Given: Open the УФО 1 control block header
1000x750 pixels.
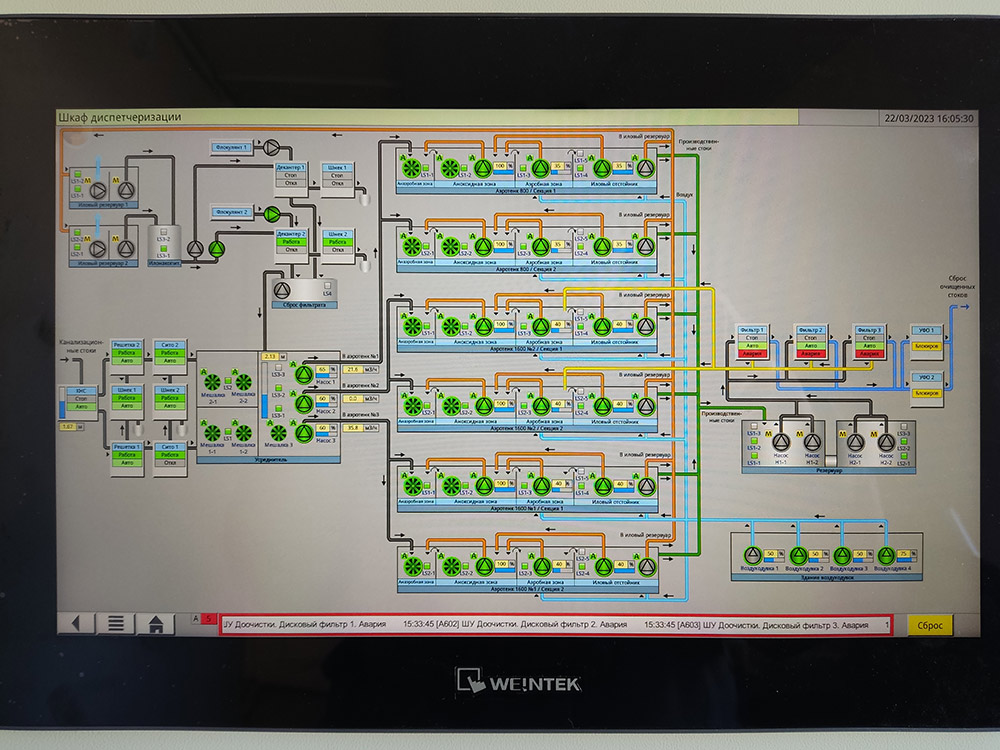Looking at the screenshot, I should tap(926, 329).
